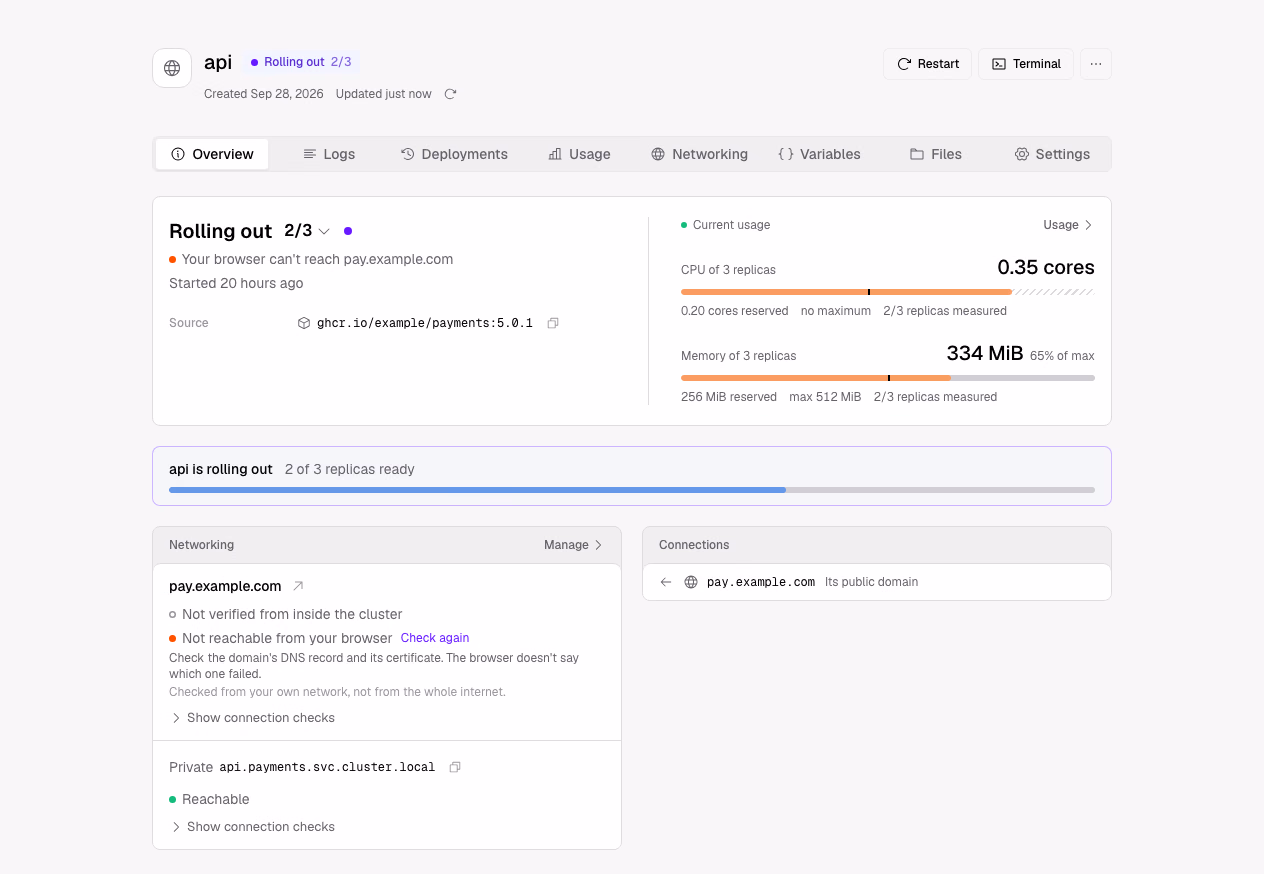The height and width of the screenshot is (874, 1264).
Task: Open the Settings tab
Action: (1052, 154)
